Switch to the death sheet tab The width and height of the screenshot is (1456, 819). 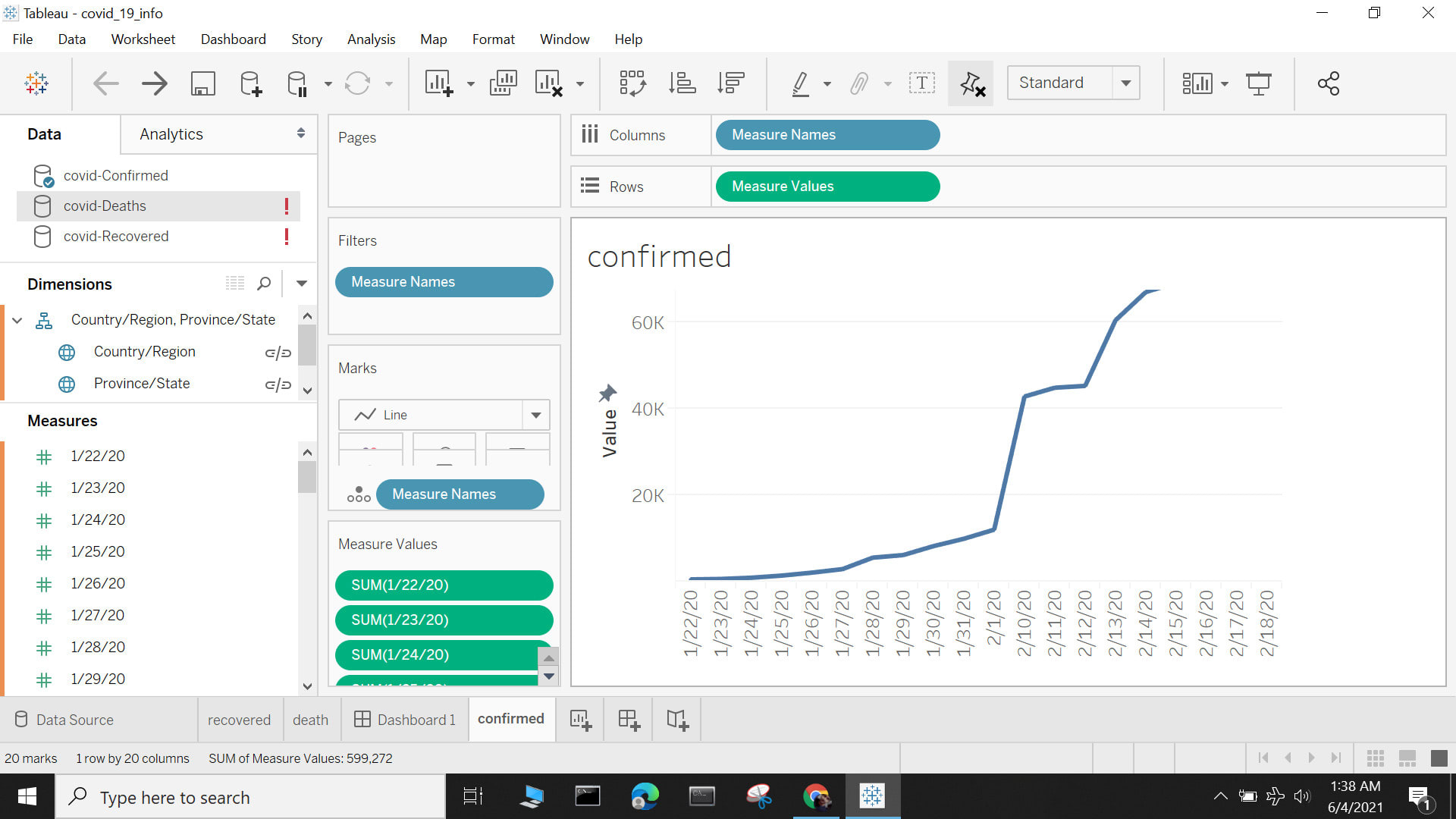tap(311, 720)
